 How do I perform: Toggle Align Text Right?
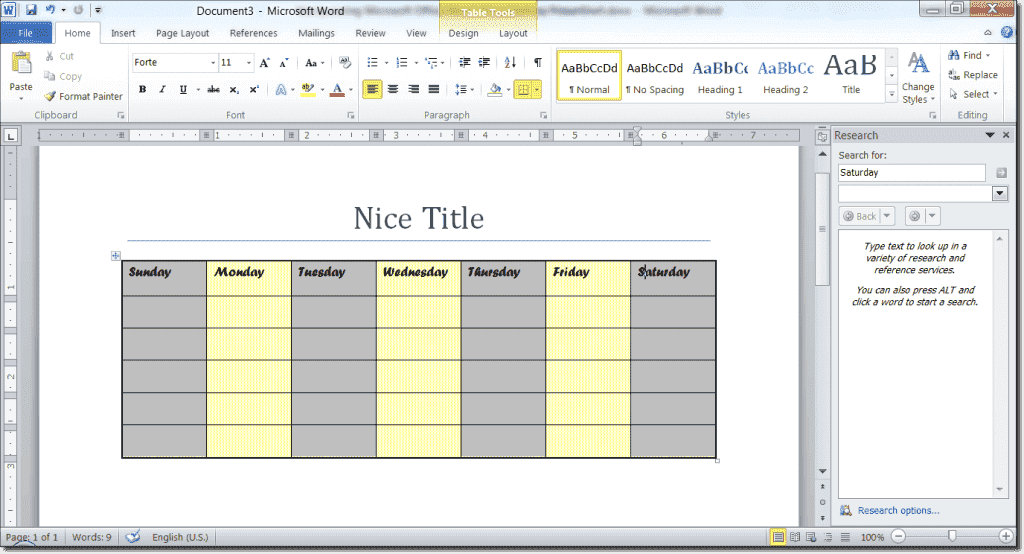tap(413, 90)
